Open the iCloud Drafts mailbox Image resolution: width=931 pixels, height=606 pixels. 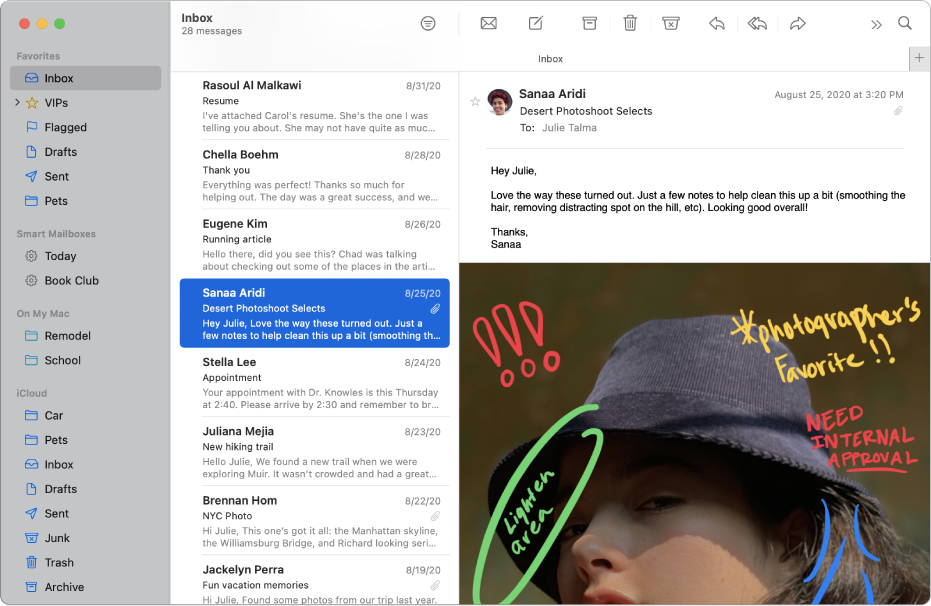coord(86,489)
